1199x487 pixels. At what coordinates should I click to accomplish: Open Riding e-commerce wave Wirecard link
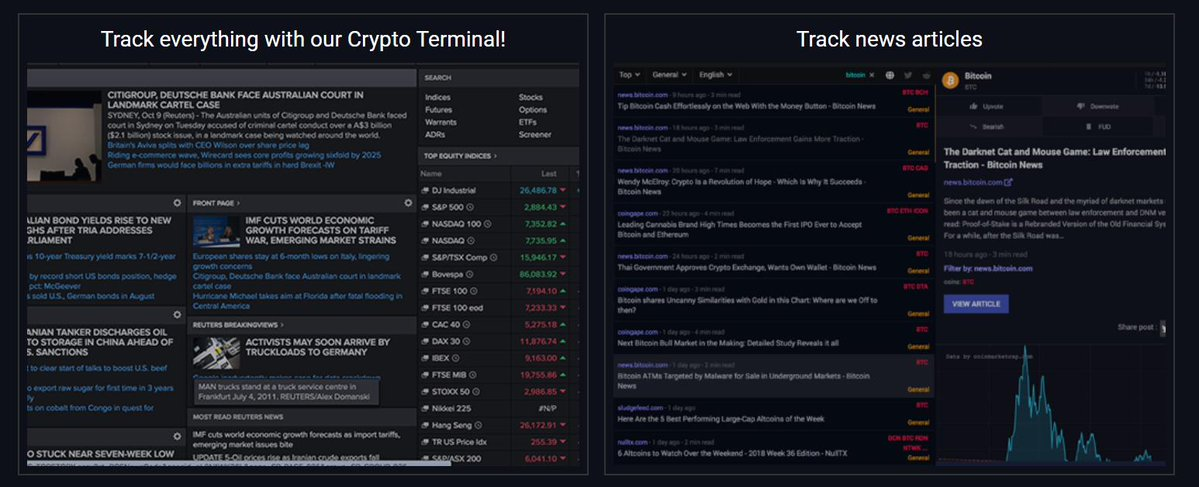pyautogui.click(x=244, y=154)
